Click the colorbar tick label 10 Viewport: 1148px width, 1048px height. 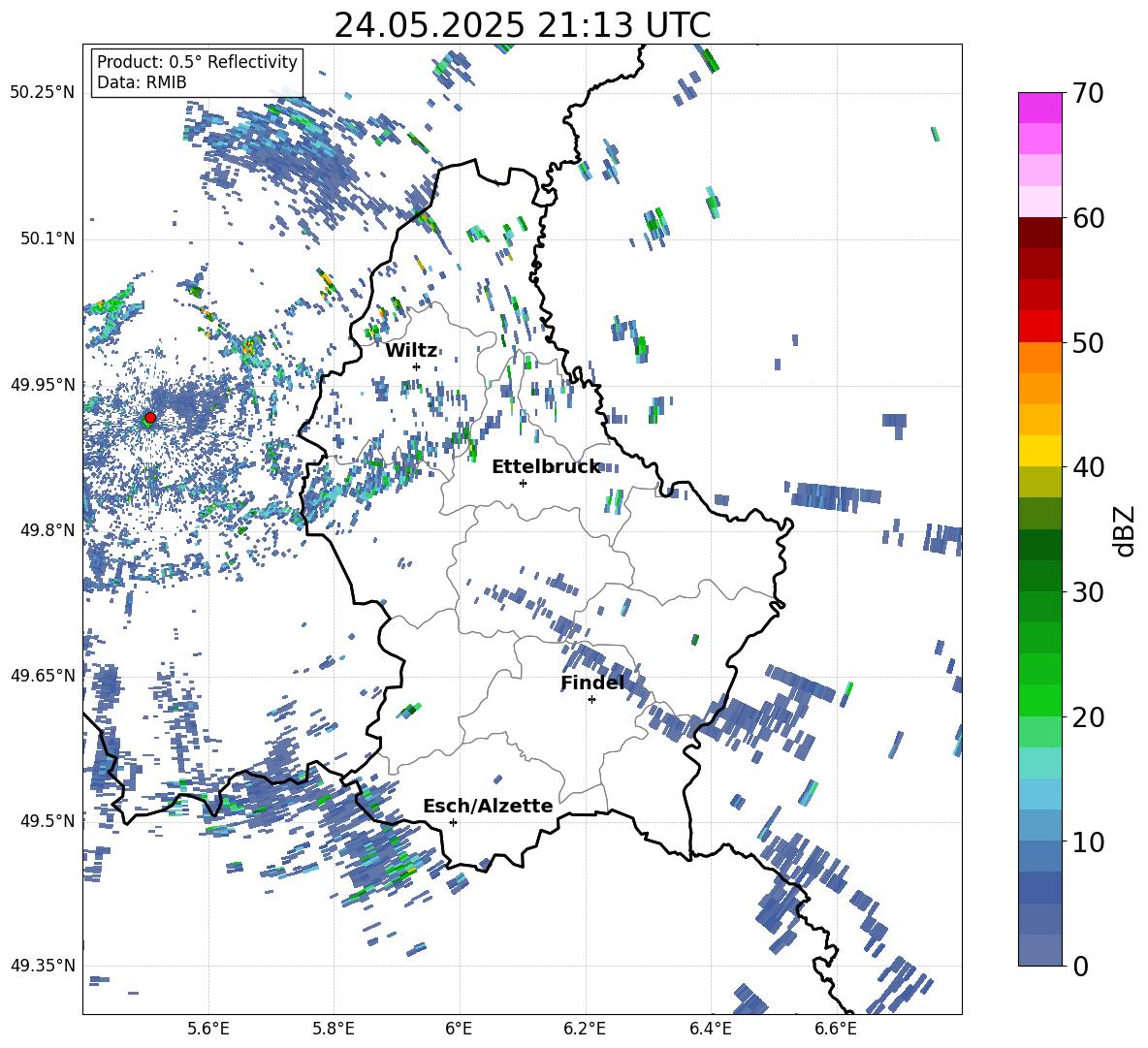(x=1088, y=842)
